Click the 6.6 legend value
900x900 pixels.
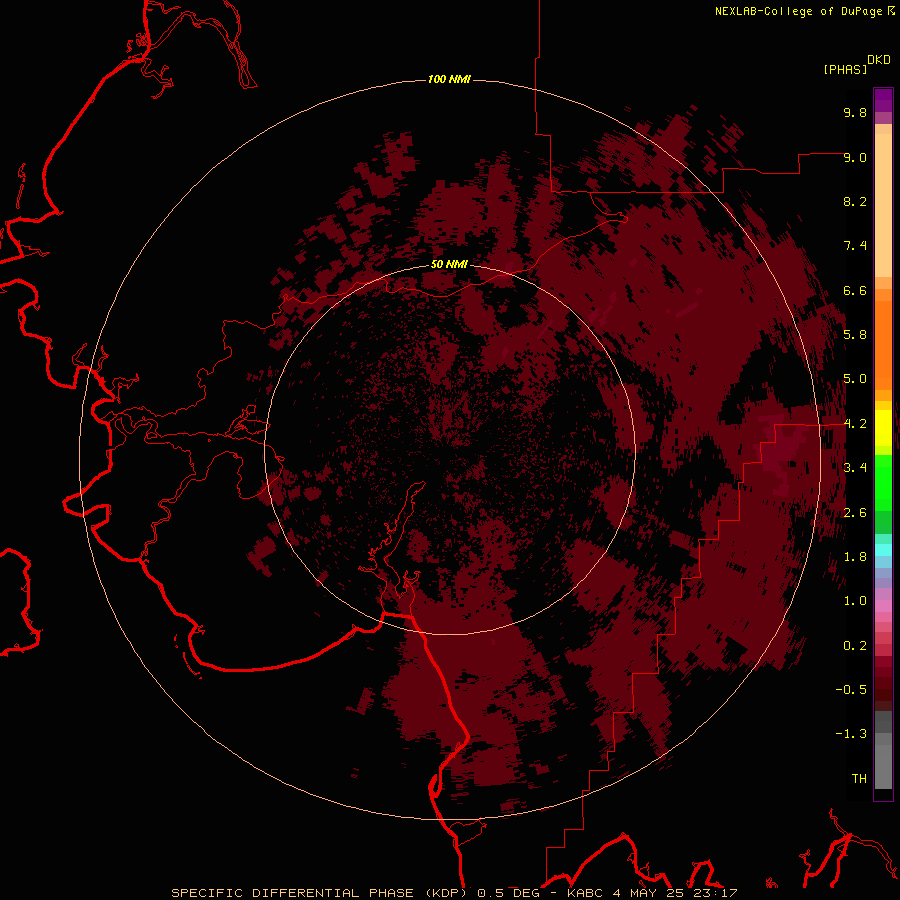[x=855, y=290]
